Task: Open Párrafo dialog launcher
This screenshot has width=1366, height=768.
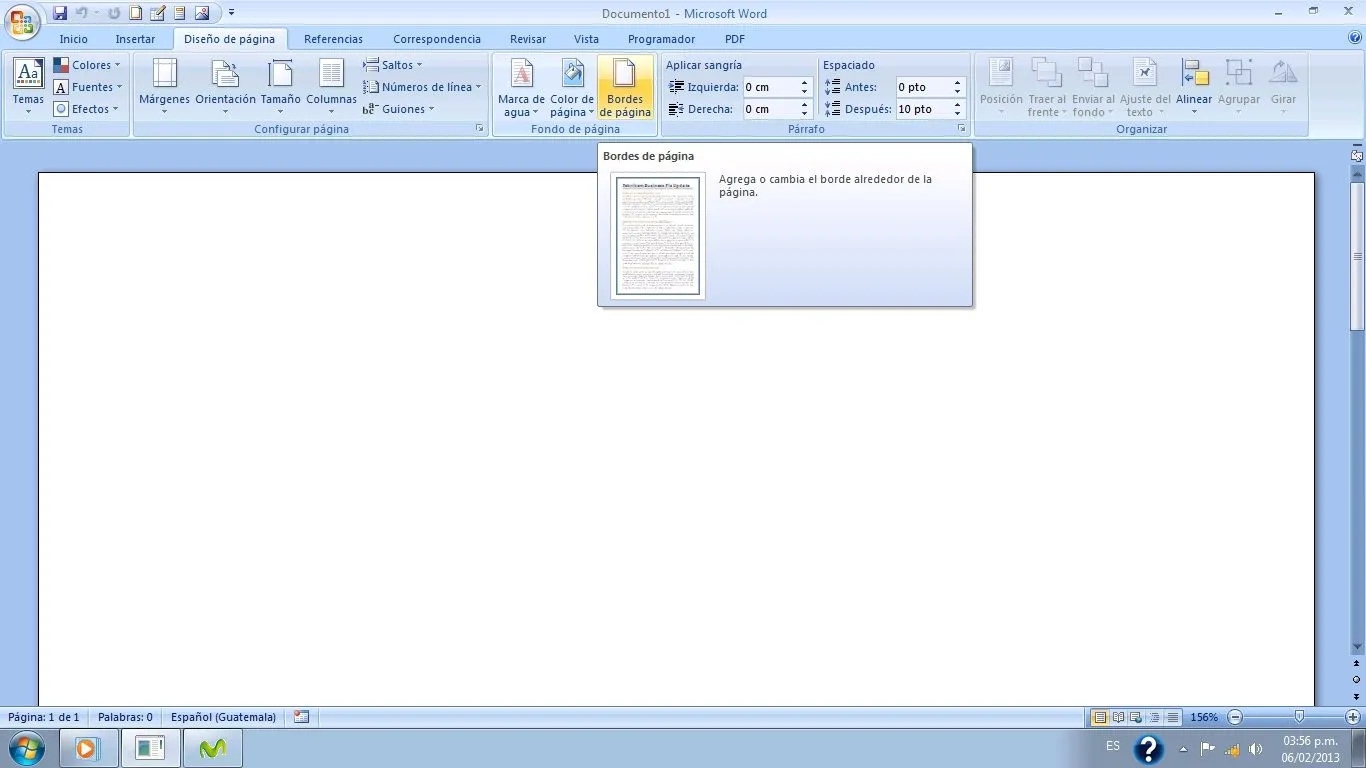Action: click(961, 129)
